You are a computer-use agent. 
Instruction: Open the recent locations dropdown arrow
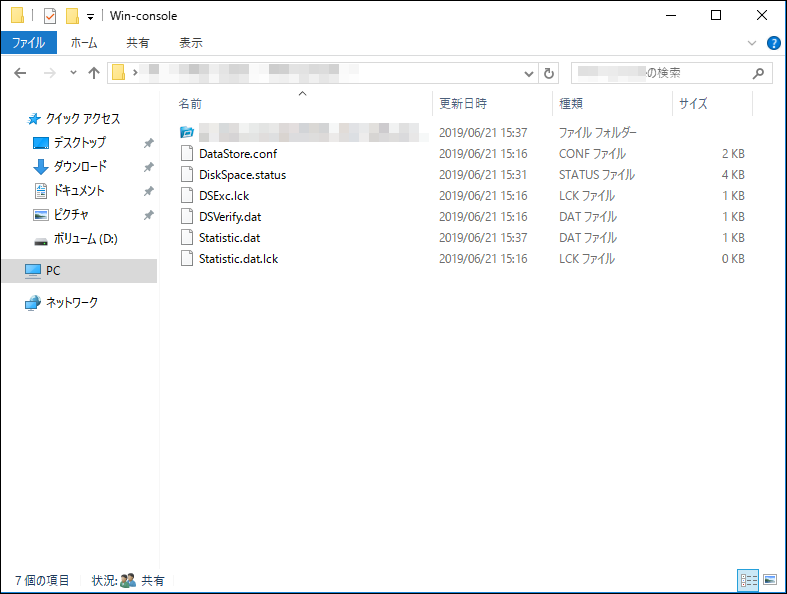pyautogui.click(x=73, y=73)
